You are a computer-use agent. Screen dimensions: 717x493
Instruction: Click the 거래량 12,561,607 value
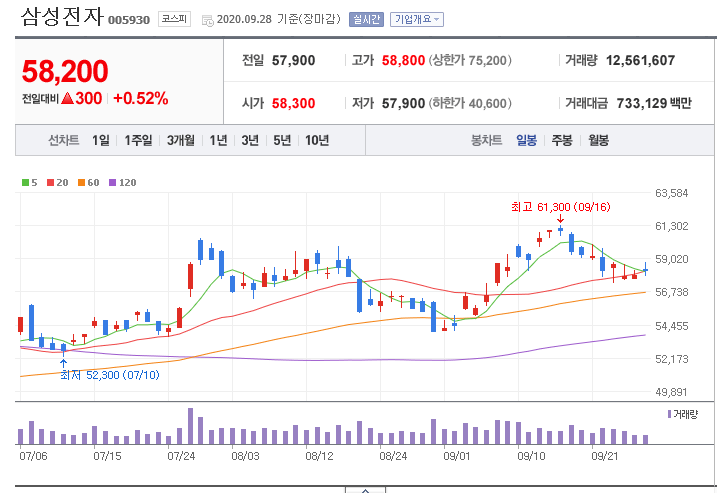tap(640, 60)
